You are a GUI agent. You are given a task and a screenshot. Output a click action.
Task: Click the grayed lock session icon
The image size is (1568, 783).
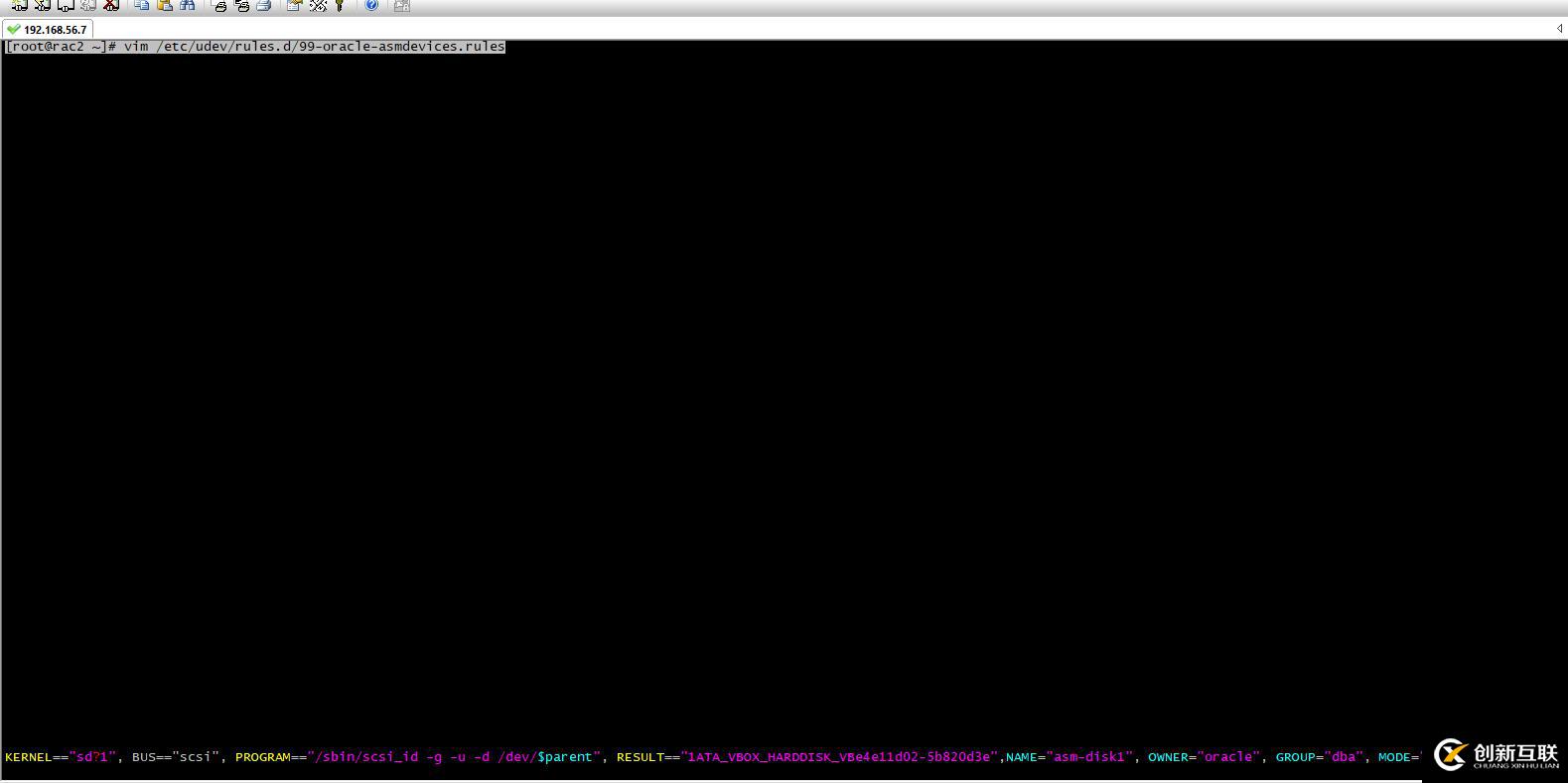(x=401, y=5)
